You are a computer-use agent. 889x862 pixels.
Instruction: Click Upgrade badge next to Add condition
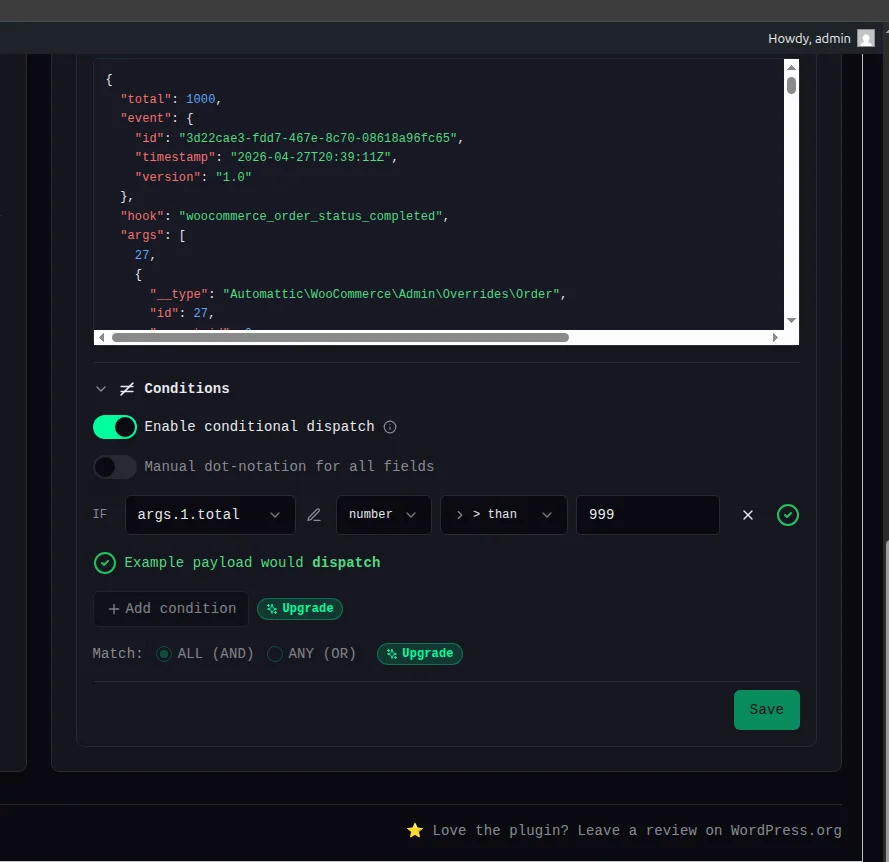(x=300, y=609)
